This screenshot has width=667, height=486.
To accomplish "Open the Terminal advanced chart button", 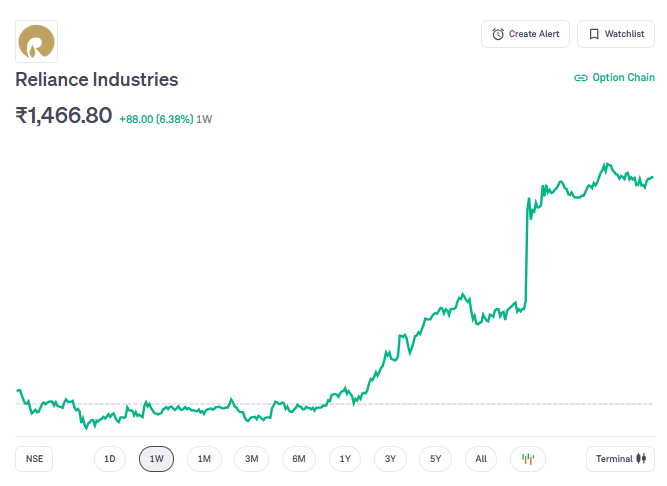I will point(620,459).
